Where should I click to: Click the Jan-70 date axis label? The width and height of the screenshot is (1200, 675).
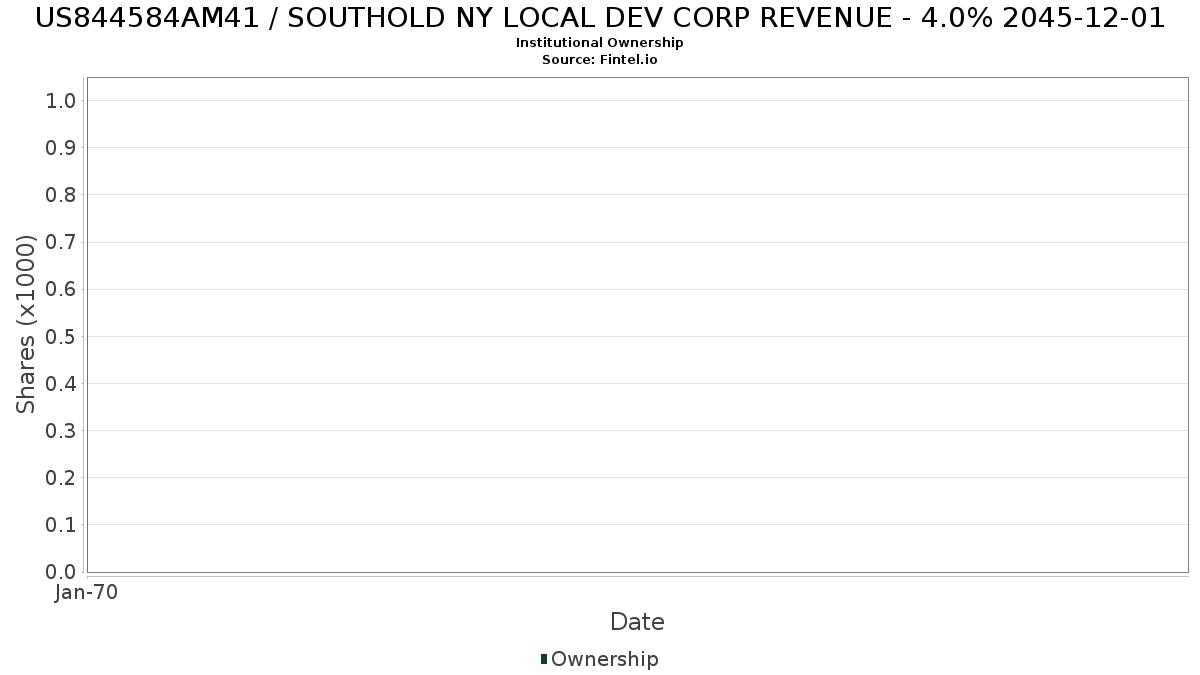click(x=86, y=593)
